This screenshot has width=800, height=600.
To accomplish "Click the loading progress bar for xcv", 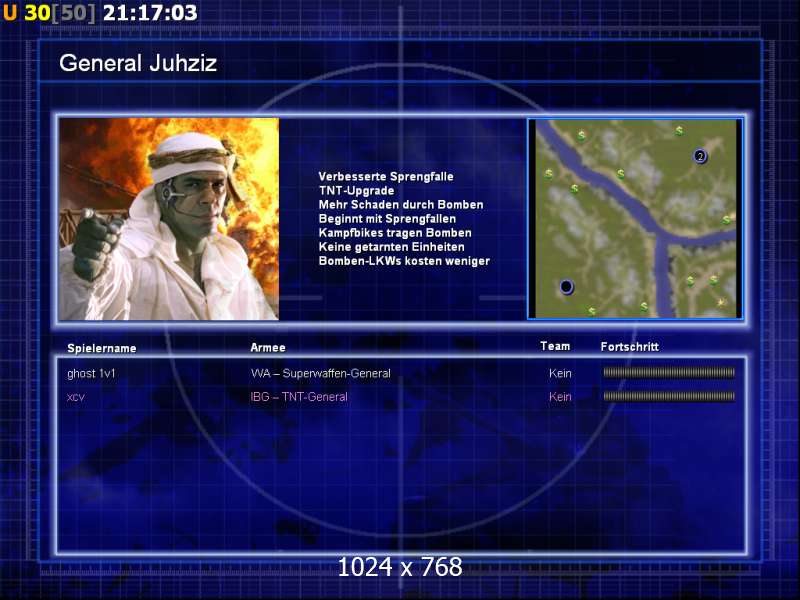I will point(669,396).
